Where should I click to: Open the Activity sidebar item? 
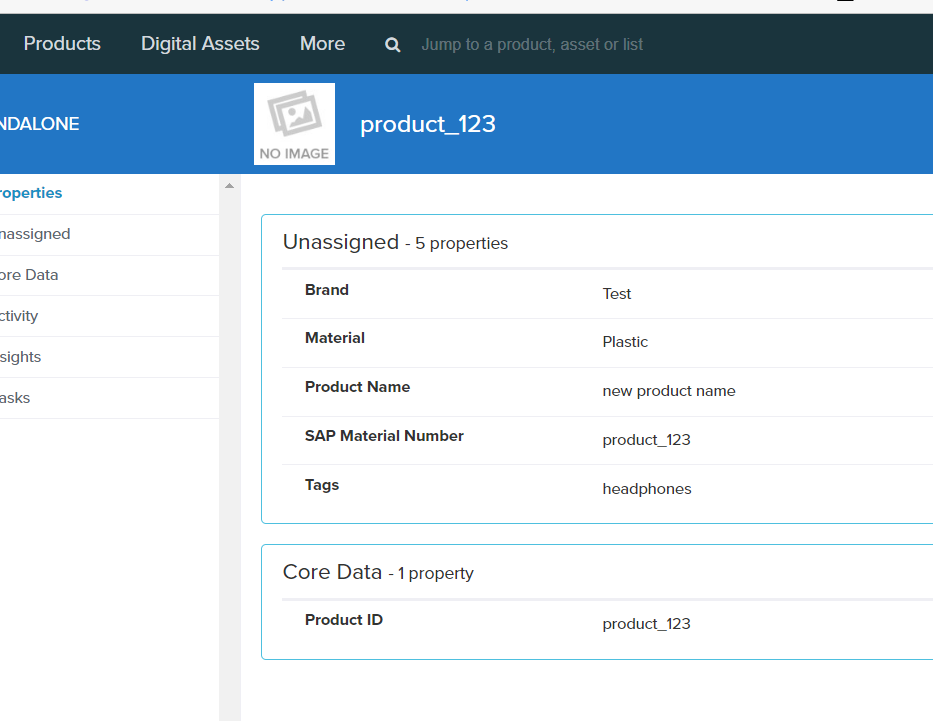pyautogui.click(x=19, y=316)
